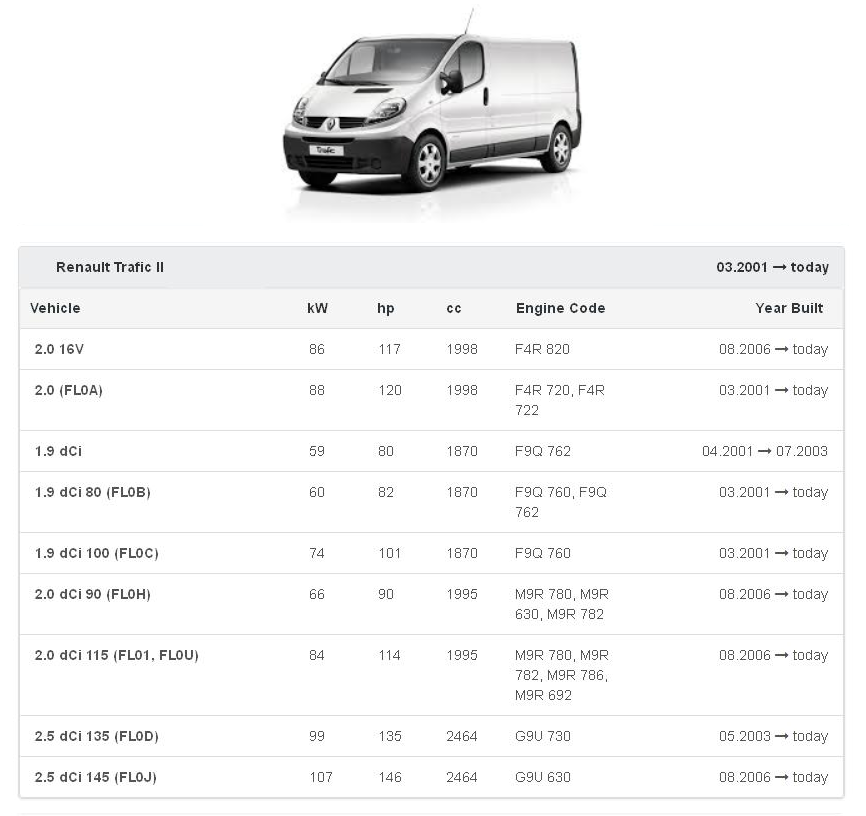The width and height of the screenshot is (866, 816).
Task: Click the hp column header
Action: (385, 308)
